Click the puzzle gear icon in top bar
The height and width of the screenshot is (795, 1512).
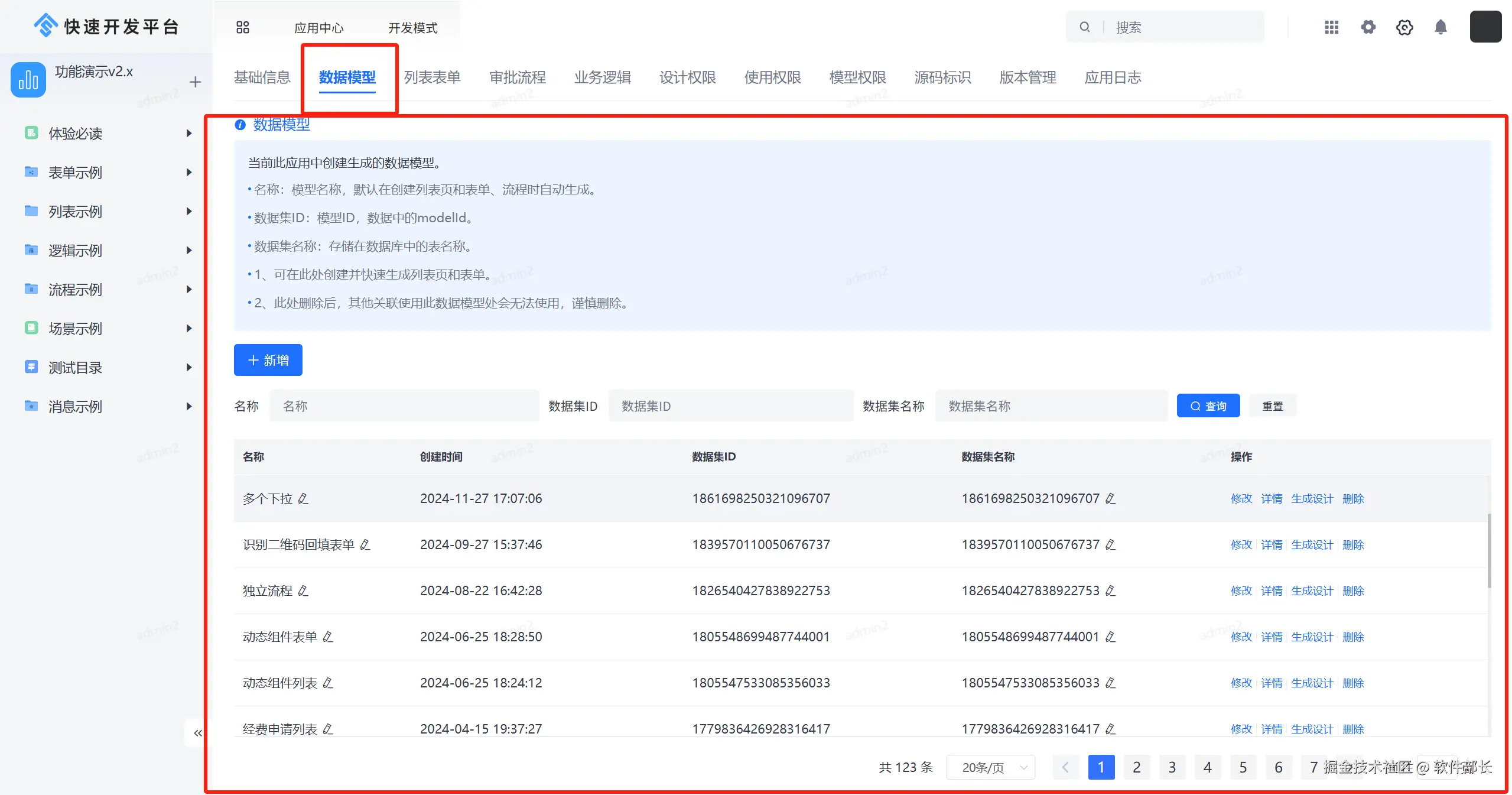click(x=1368, y=27)
